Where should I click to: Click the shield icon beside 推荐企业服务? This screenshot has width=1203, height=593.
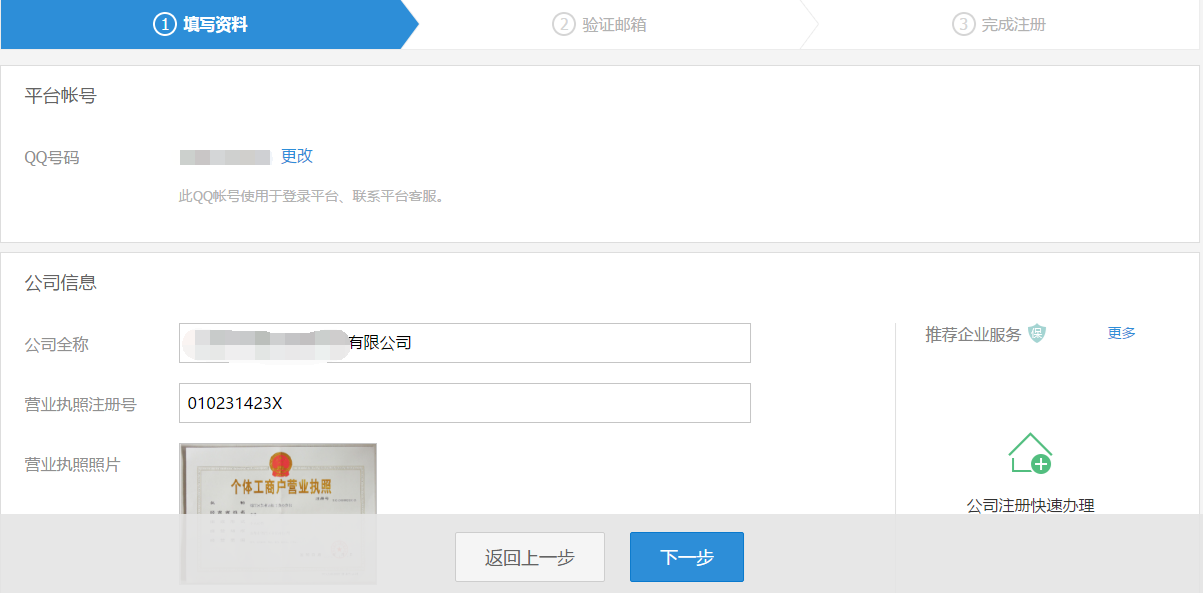point(1036,334)
